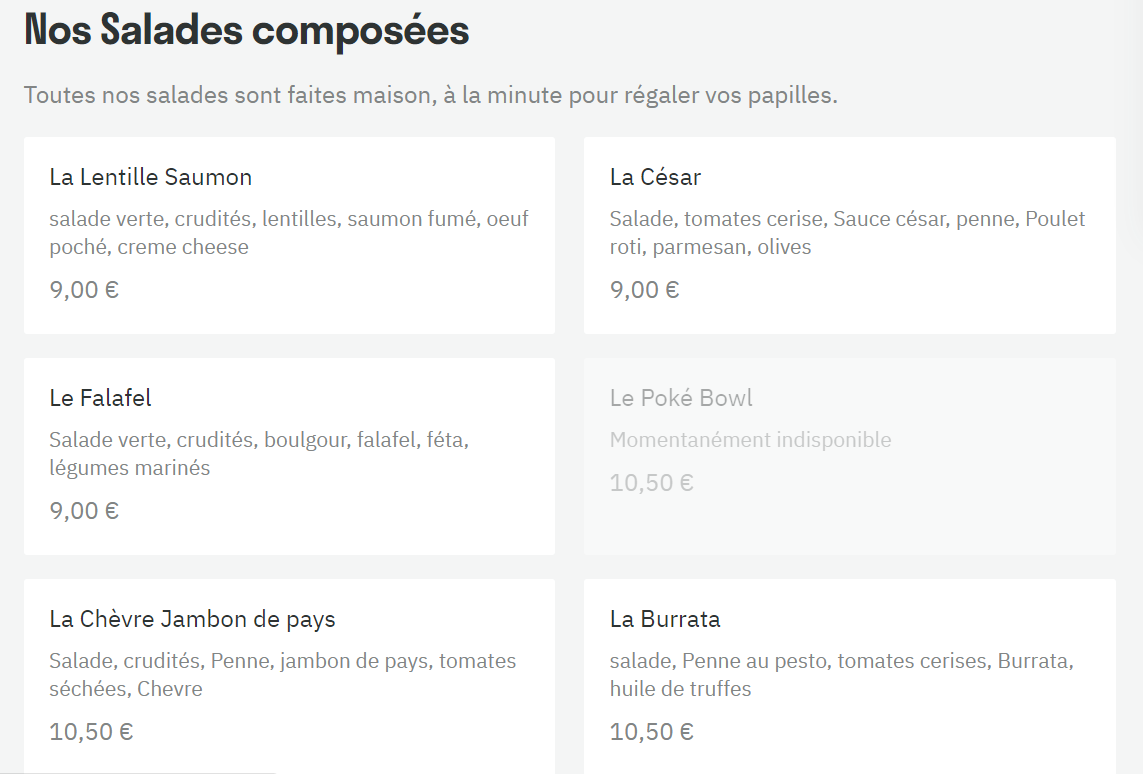Click the 9,00 € price under La César
The image size is (1143, 774).
[644, 290]
